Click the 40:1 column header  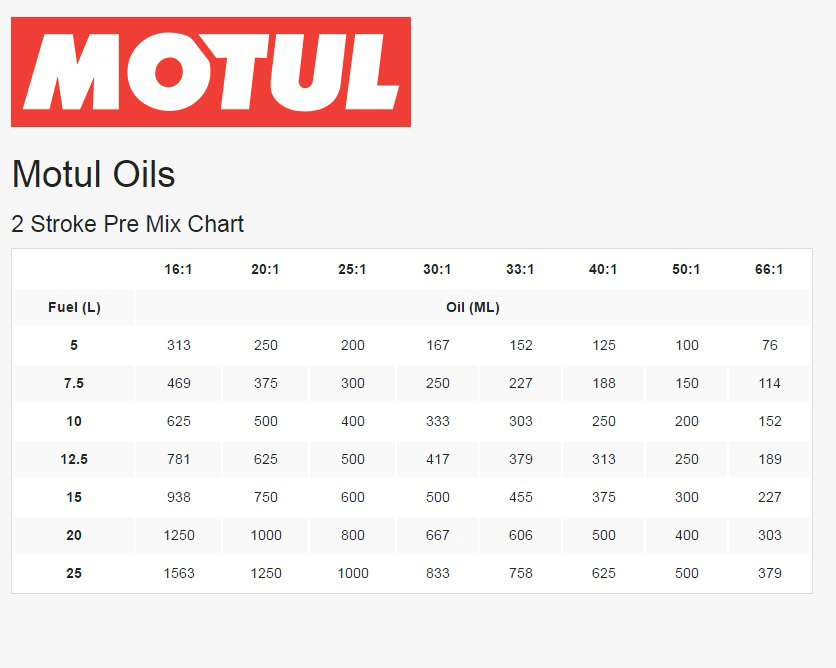point(603,269)
